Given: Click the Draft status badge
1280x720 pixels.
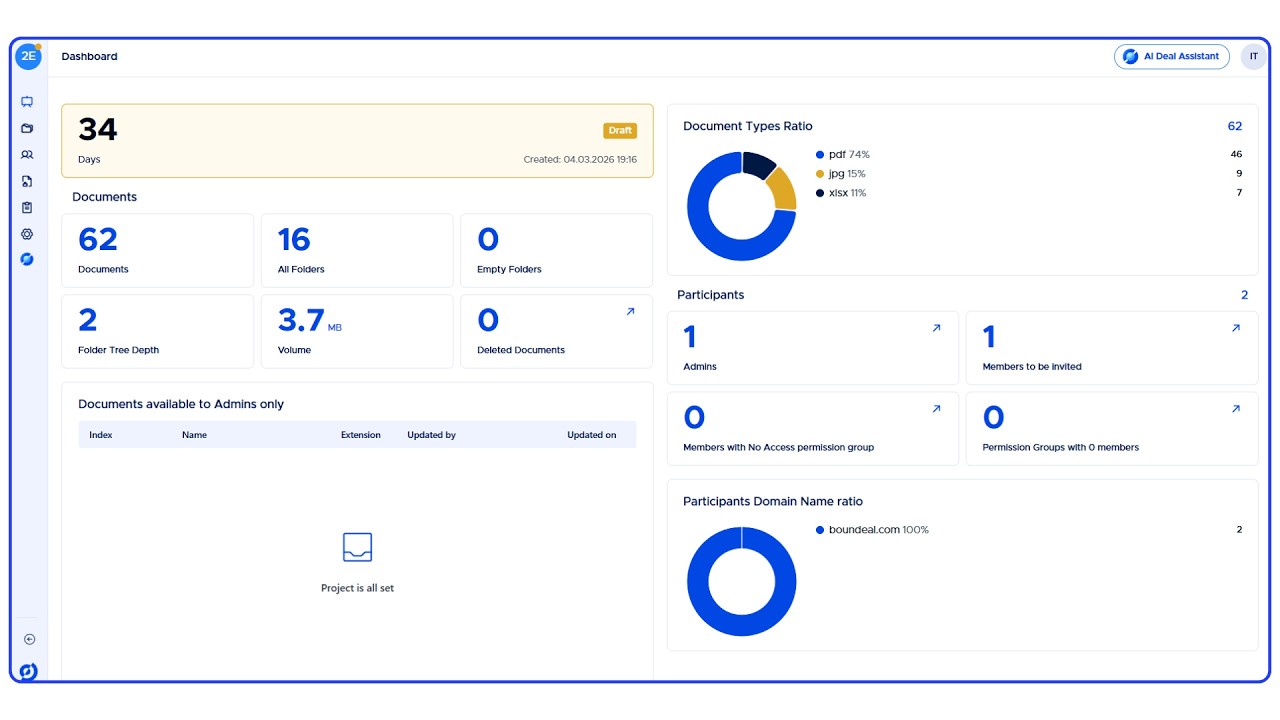Looking at the screenshot, I should pos(620,131).
